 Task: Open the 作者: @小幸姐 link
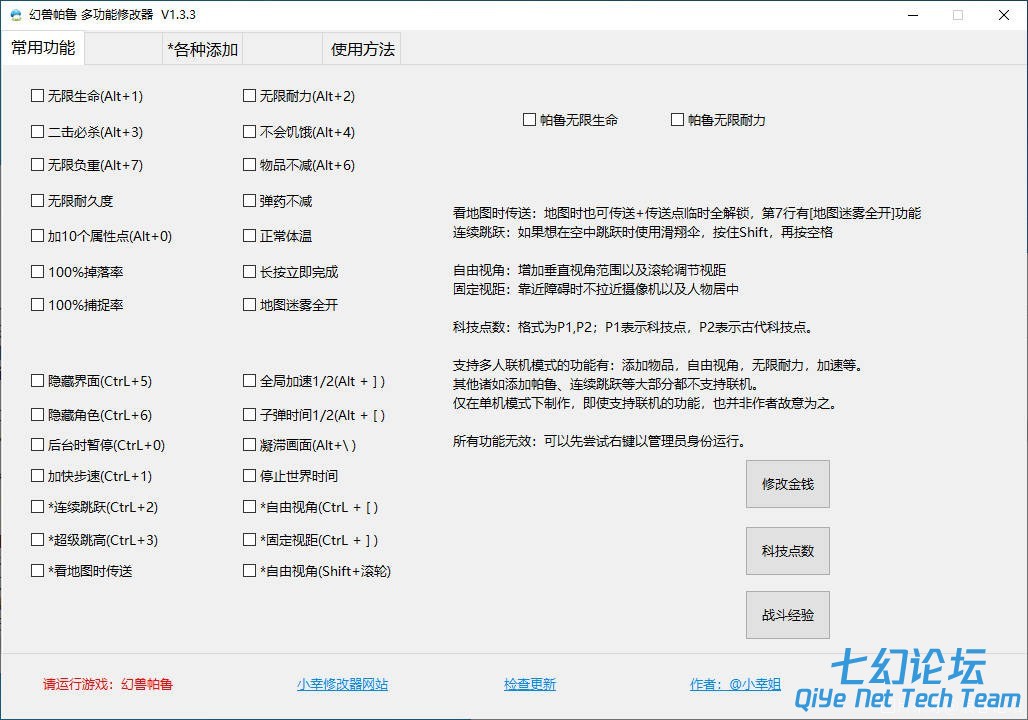(x=735, y=685)
